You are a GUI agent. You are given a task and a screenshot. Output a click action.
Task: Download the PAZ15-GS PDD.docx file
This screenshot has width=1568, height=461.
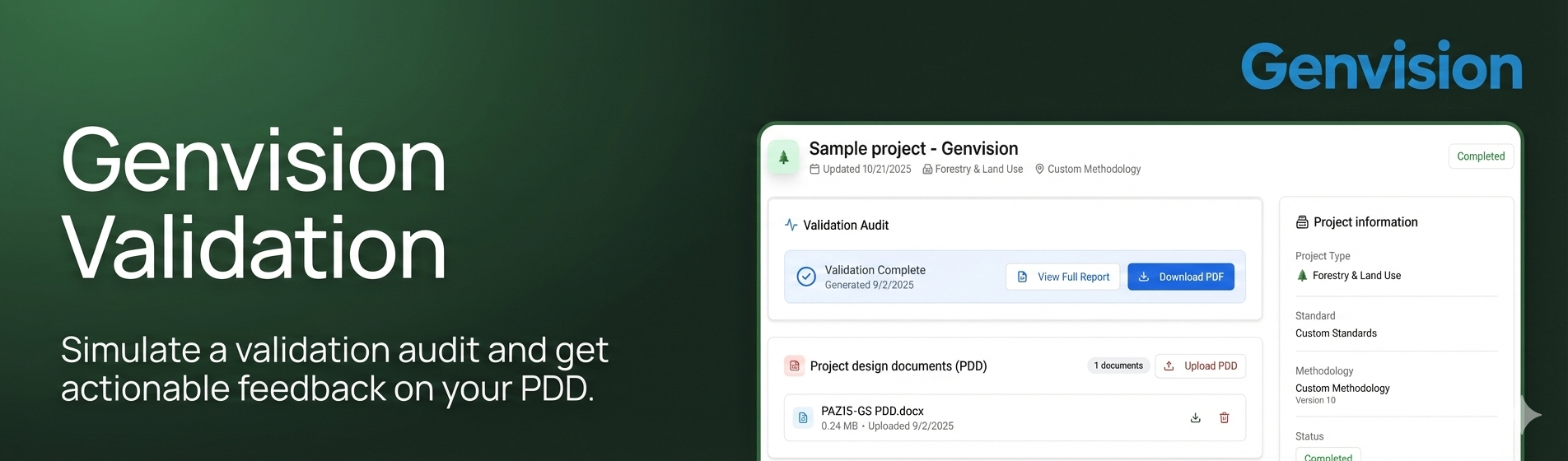(1195, 418)
